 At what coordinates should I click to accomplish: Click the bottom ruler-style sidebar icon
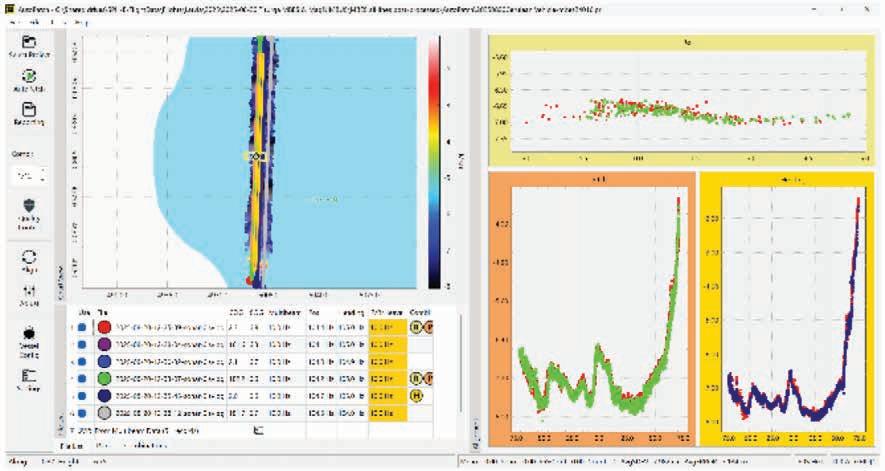click(x=29, y=376)
